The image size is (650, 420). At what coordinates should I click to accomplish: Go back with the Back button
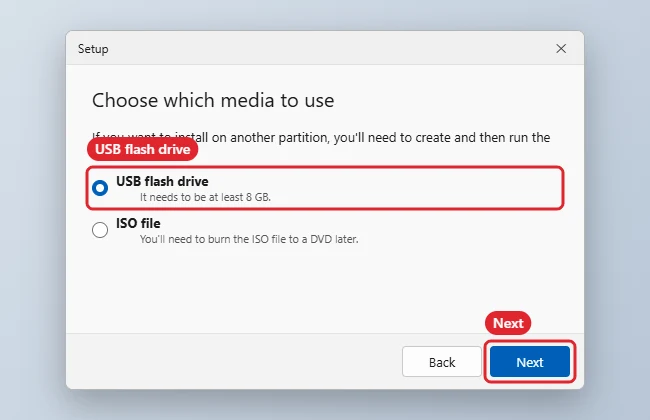[441, 362]
